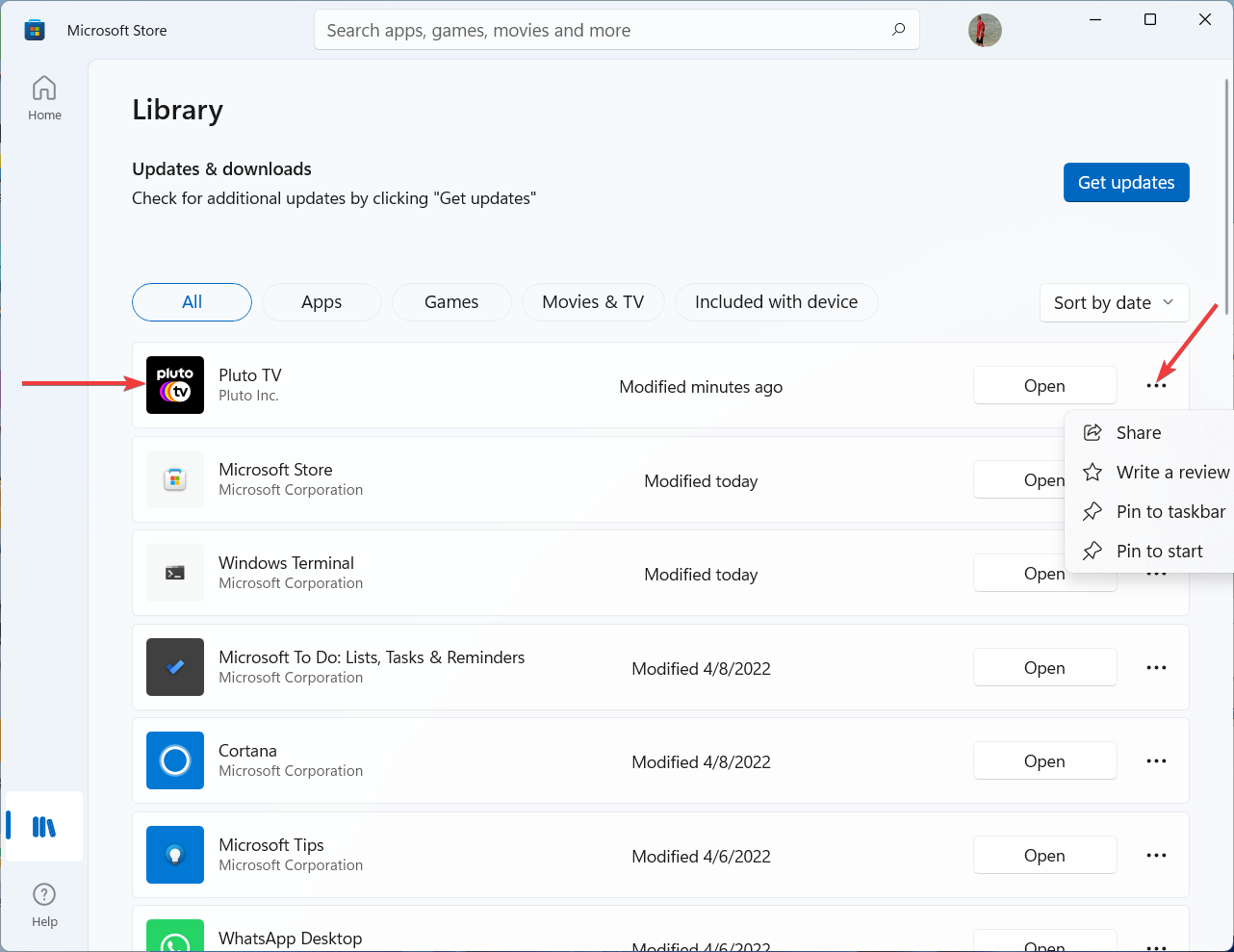Switch to Movies & TV filter
Screen dimensions: 1234x952
tap(593, 302)
